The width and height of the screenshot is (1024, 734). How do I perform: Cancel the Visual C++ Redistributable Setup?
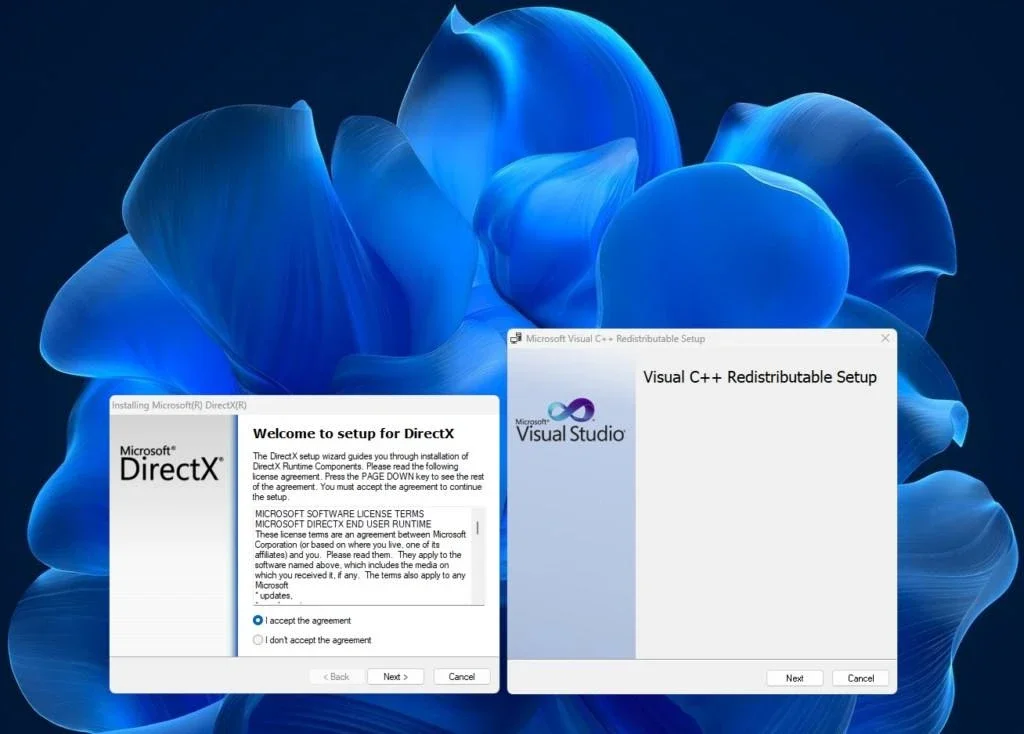tap(861, 678)
